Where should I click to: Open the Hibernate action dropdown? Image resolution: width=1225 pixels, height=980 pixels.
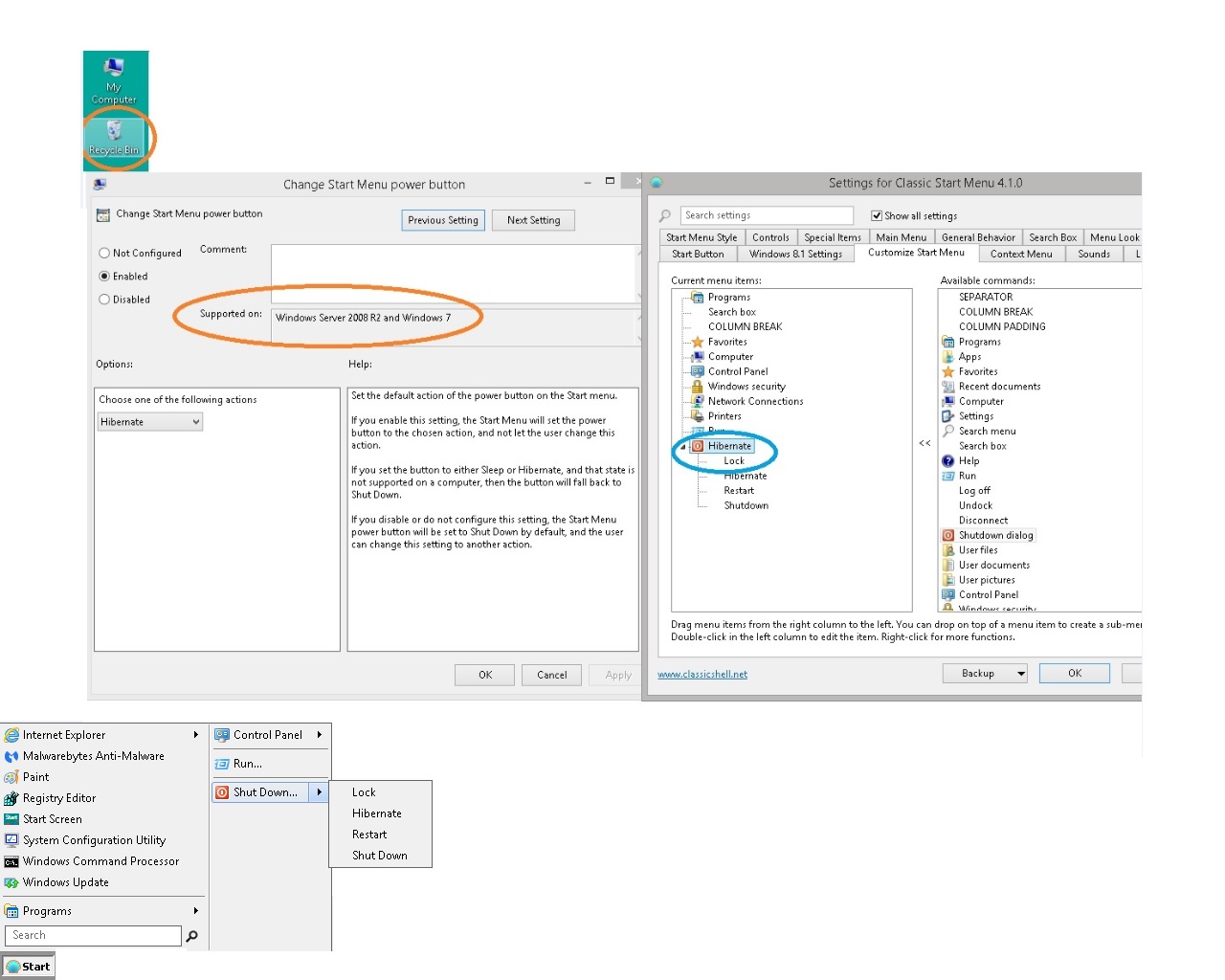(x=150, y=422)
